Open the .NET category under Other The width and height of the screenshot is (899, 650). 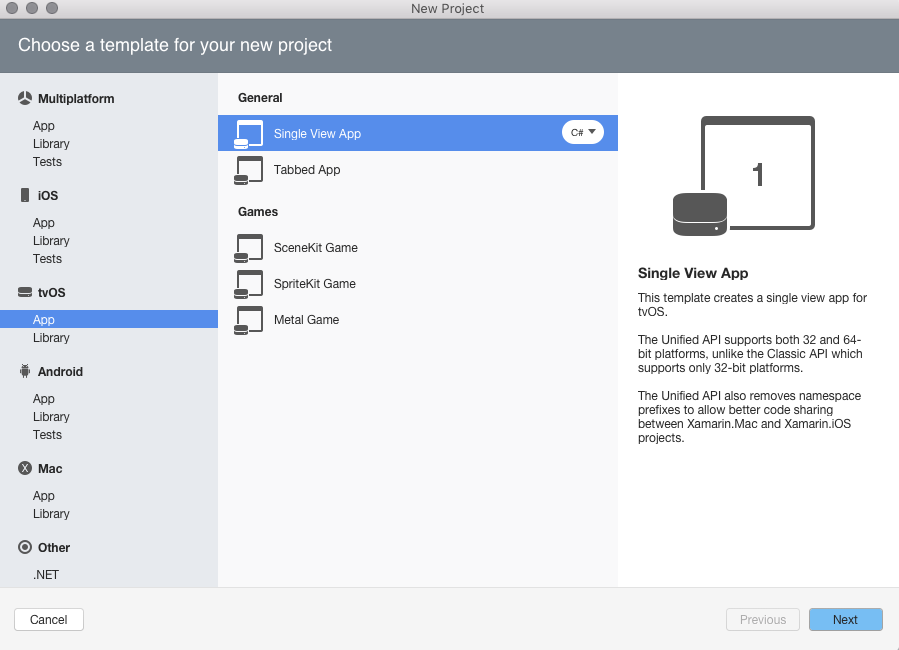click(x=46, y=574)
